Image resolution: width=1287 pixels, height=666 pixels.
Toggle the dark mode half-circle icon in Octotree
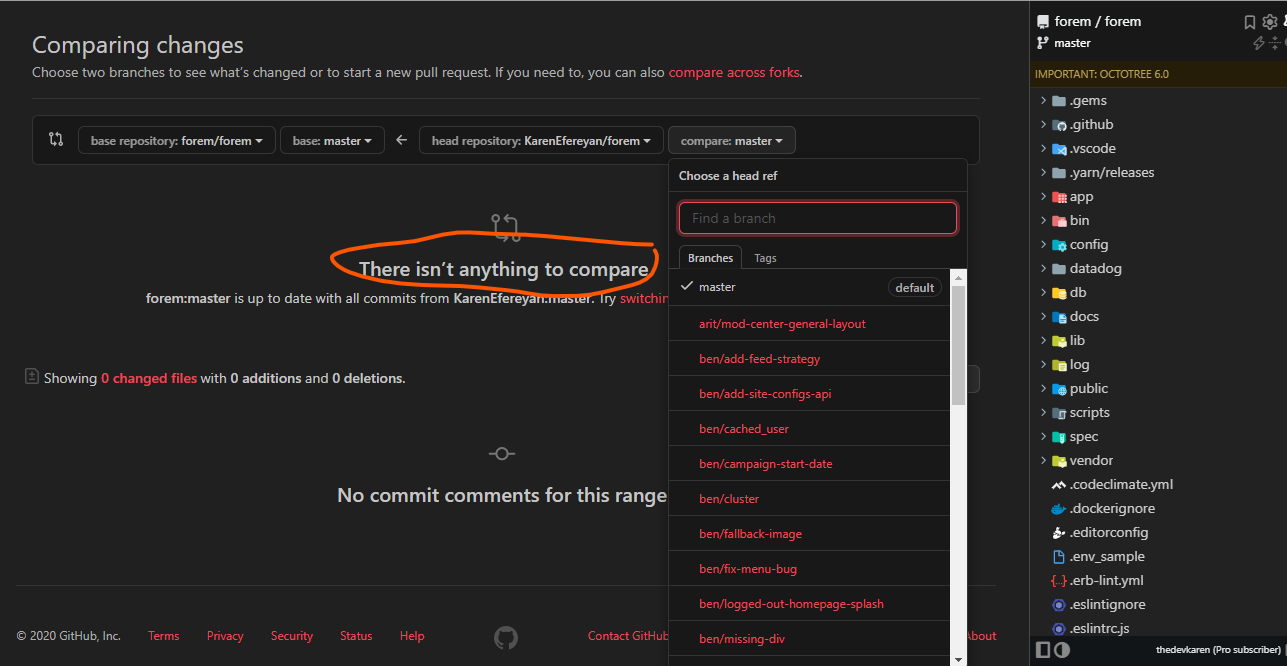click(1062, 650)
